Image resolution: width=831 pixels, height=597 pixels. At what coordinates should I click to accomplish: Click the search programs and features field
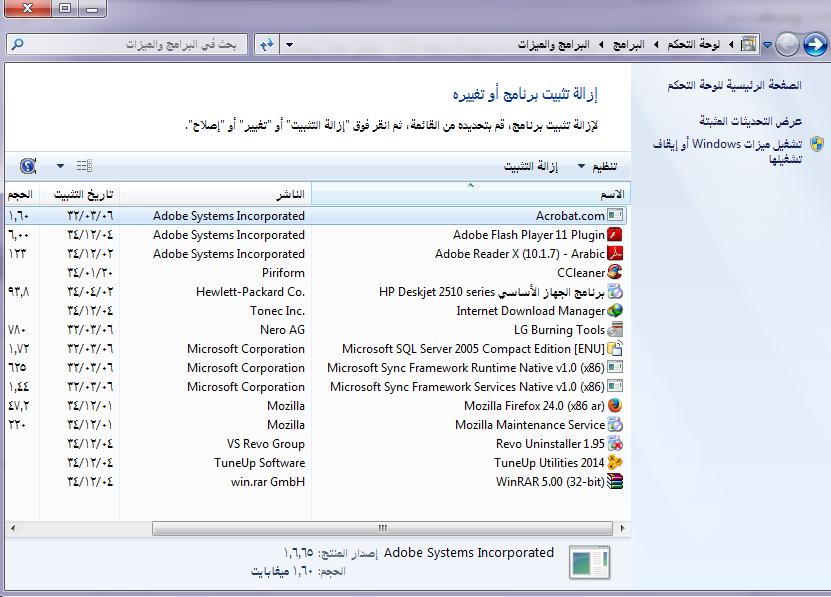pos(127,45)
